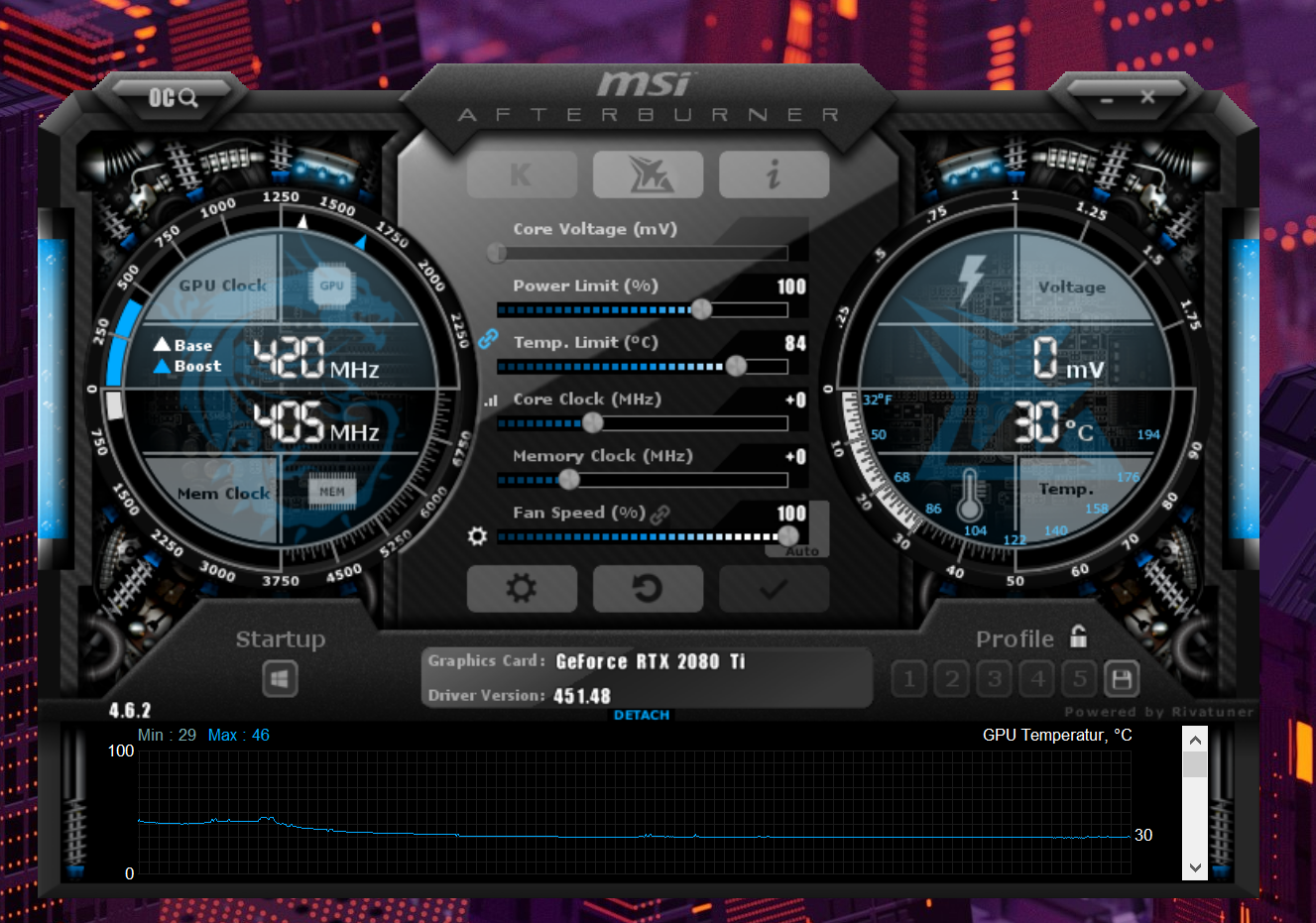1316x923 pixels.
Task: Click the MSI dragon logo button
Action: pos(649,175)
